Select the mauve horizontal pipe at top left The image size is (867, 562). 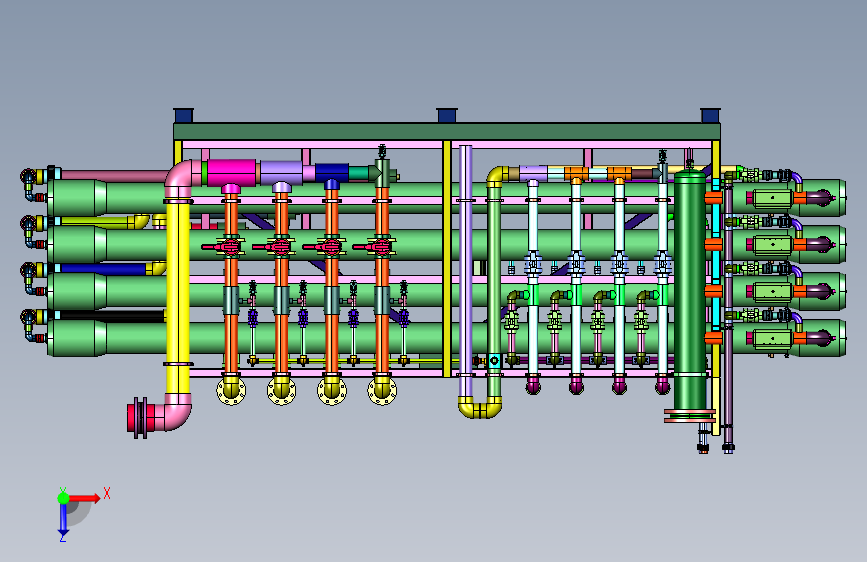(x=113, y=175)
